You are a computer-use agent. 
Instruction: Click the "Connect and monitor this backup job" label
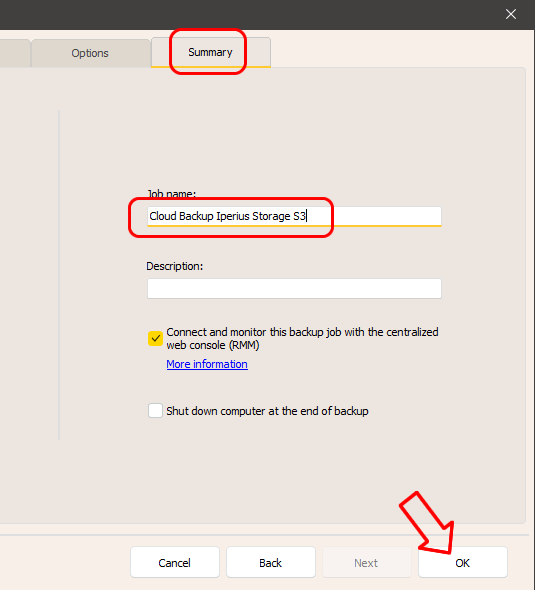[302, 339]
